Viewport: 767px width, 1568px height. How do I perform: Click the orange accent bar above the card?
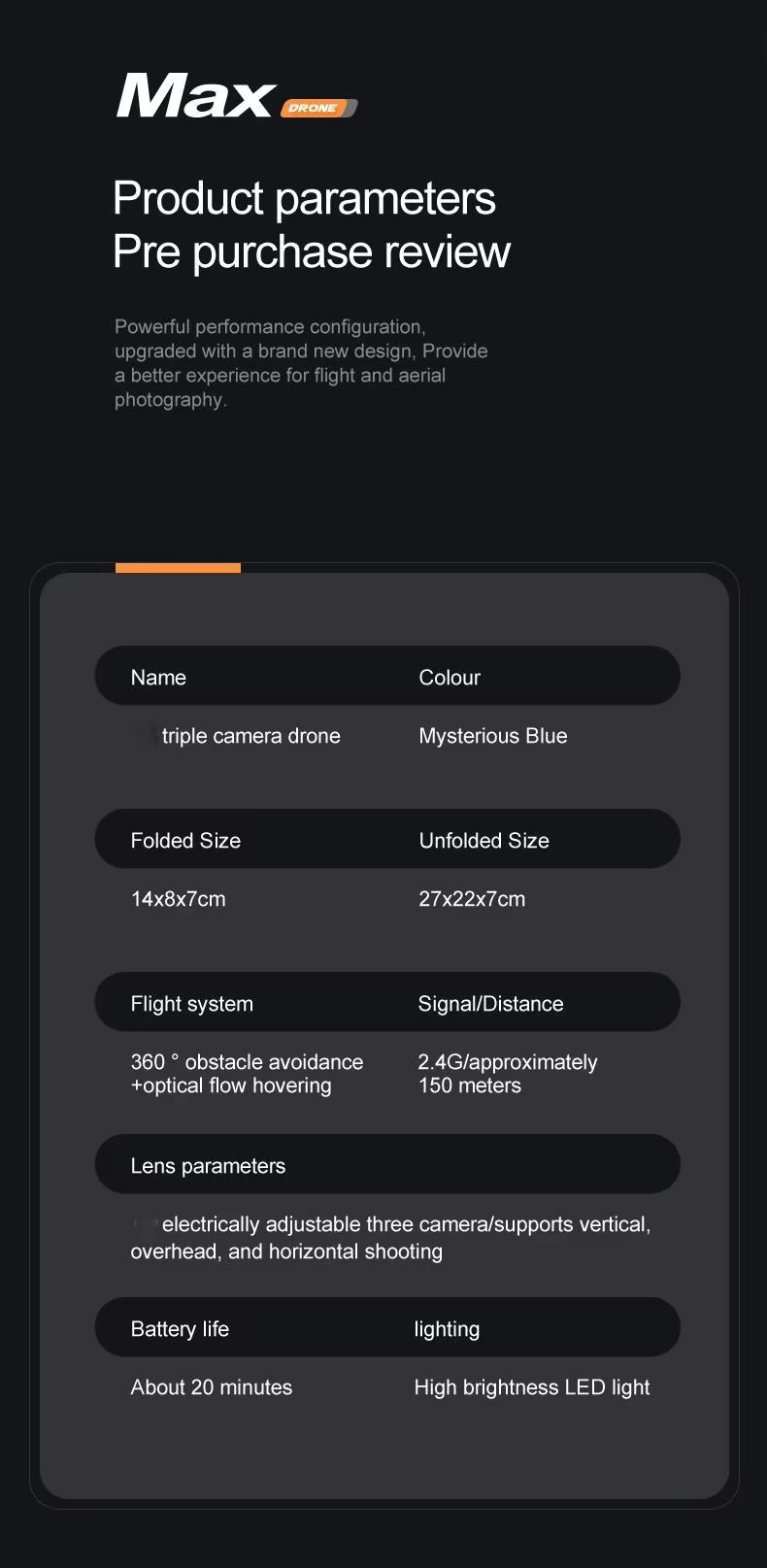click(x=178, y=568)
